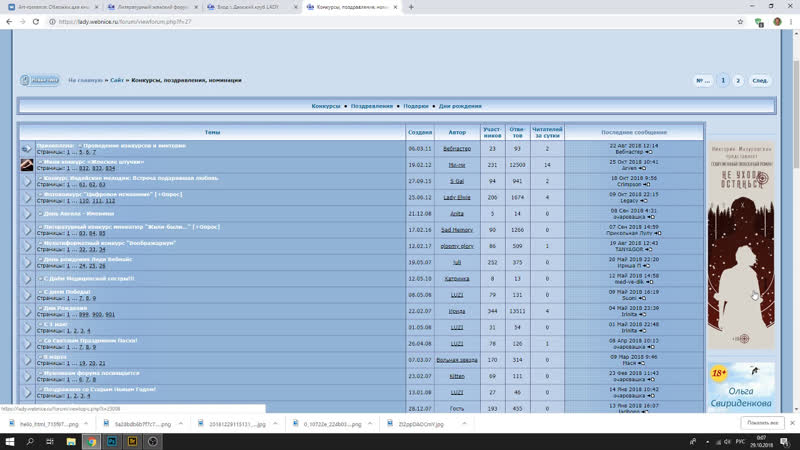Click the Читателей за сутки column header

pyautogui.click(x=547, y=132)
